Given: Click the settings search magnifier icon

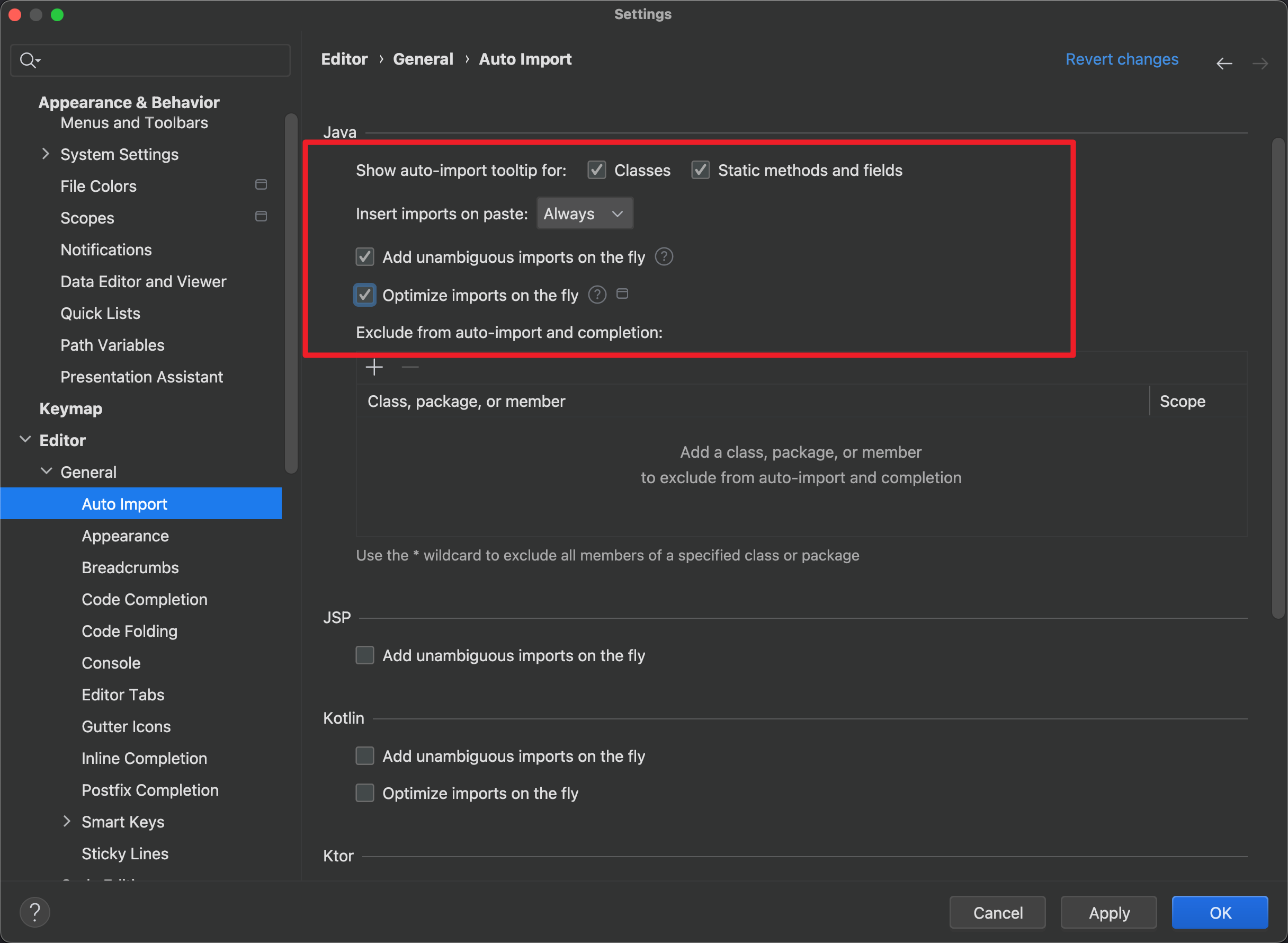Looking at the screenshot, I should tap(29, 60).
